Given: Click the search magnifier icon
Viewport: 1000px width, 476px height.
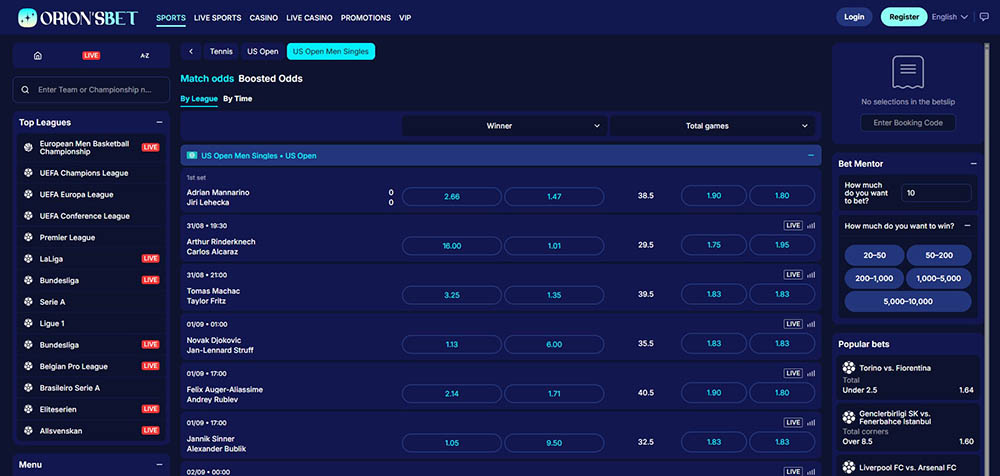Looking at the screenshot, I should (25, 90).
